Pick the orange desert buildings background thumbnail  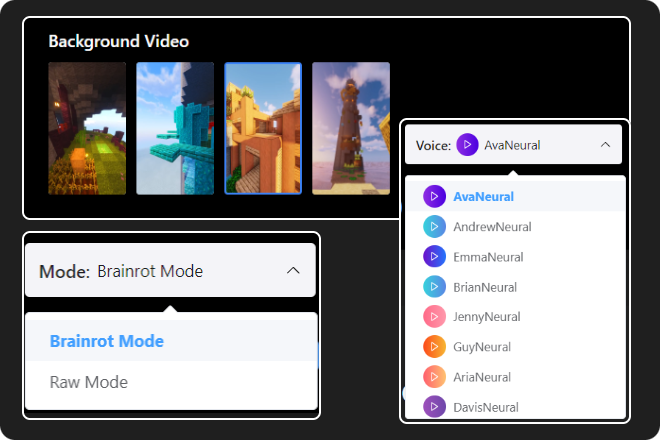tap(263, 128)
